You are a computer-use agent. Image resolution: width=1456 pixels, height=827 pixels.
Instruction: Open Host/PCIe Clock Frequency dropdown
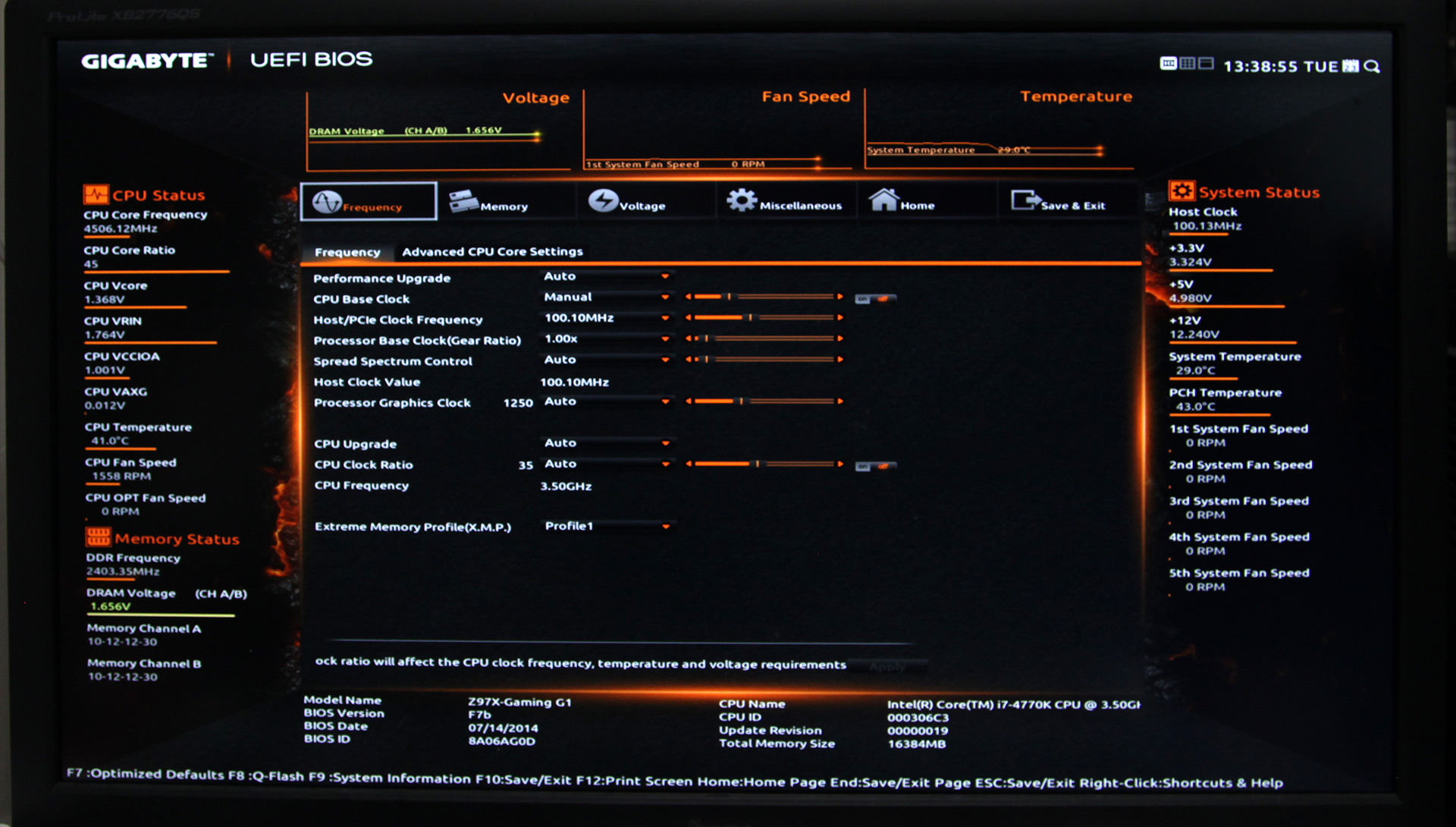point(607,318)
